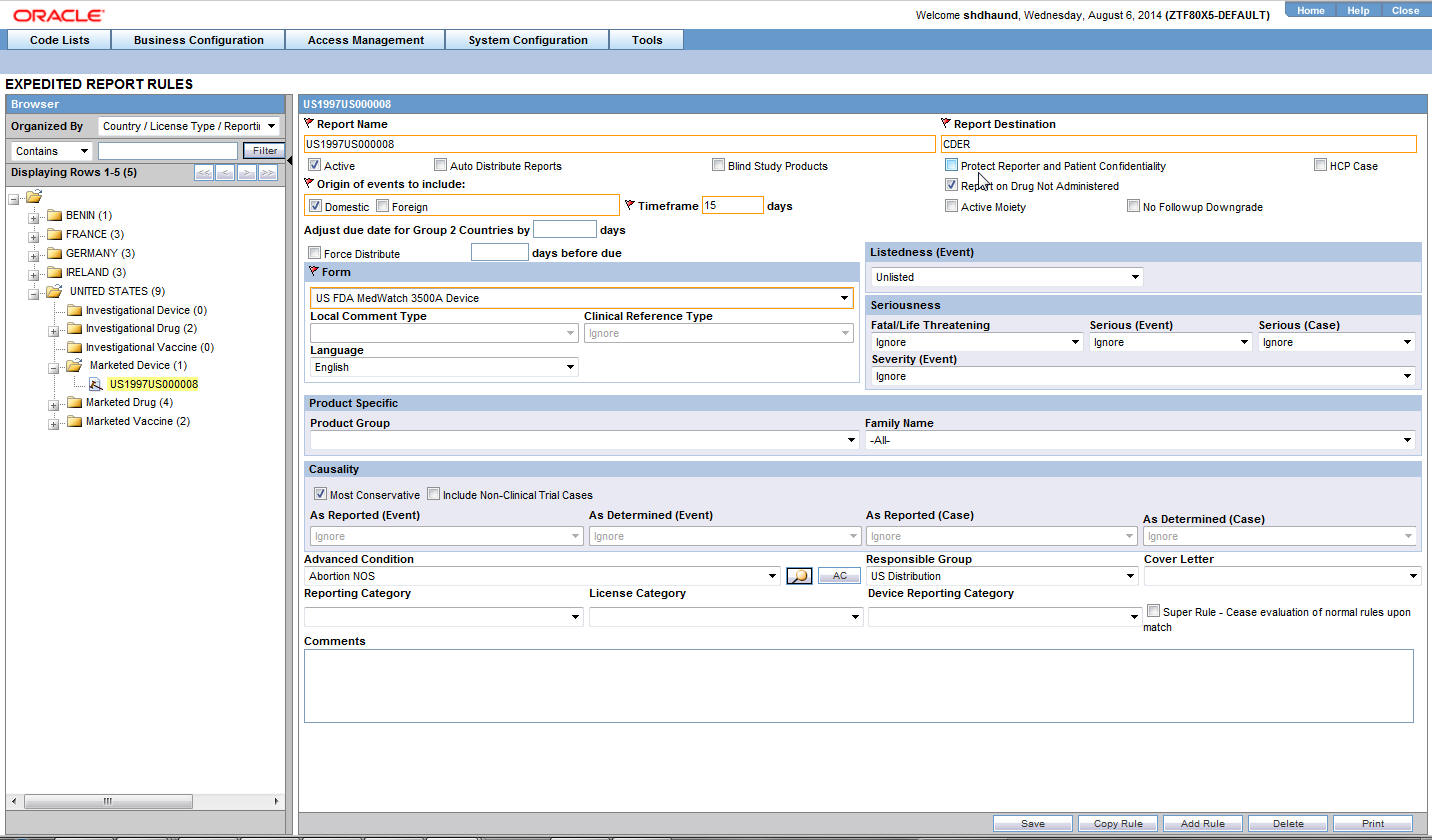Open the Family Name dropdown
The image size is (1432, 840).
tap(1140, 440)
